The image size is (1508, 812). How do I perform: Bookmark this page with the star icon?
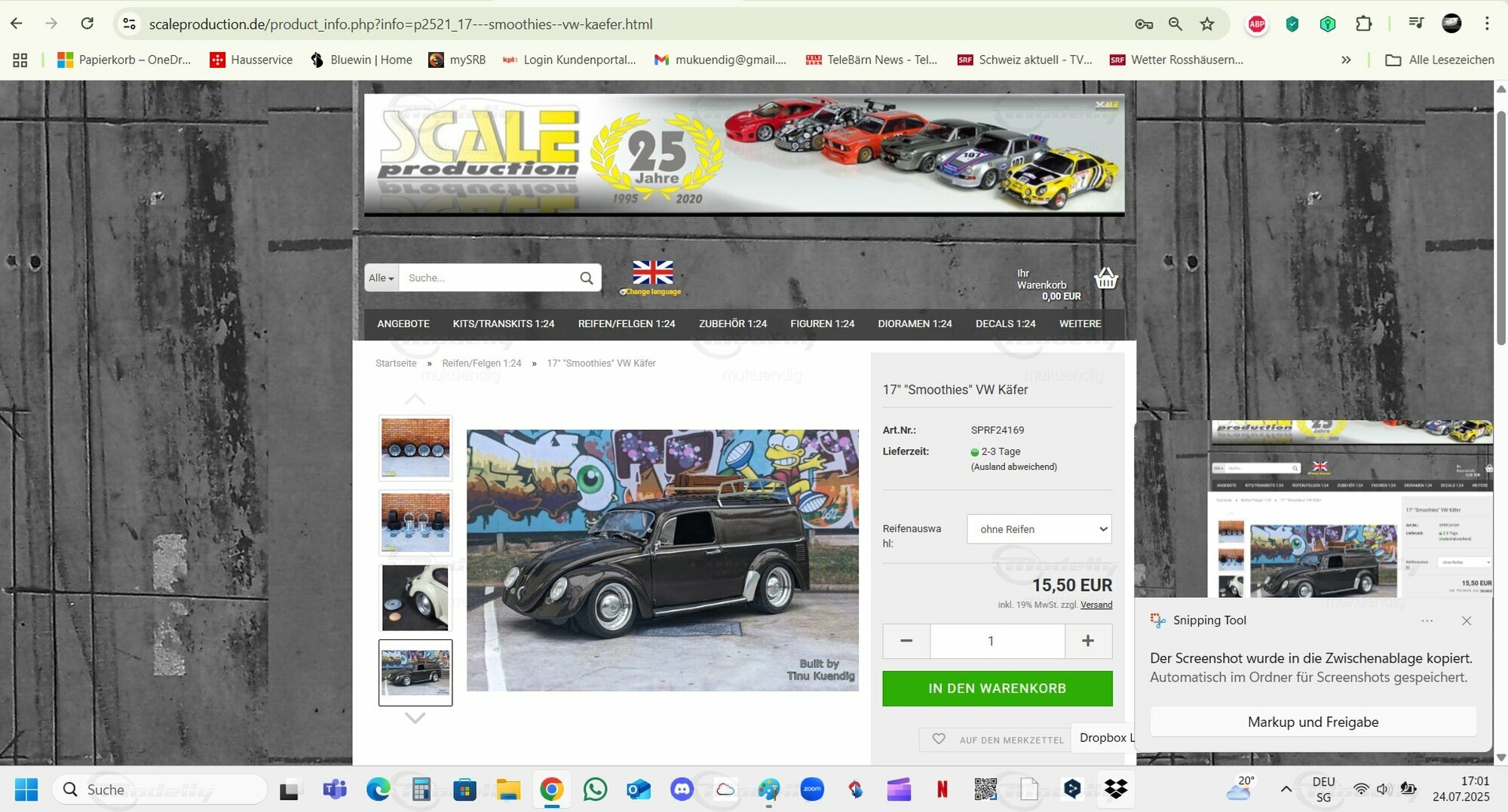1207,24
